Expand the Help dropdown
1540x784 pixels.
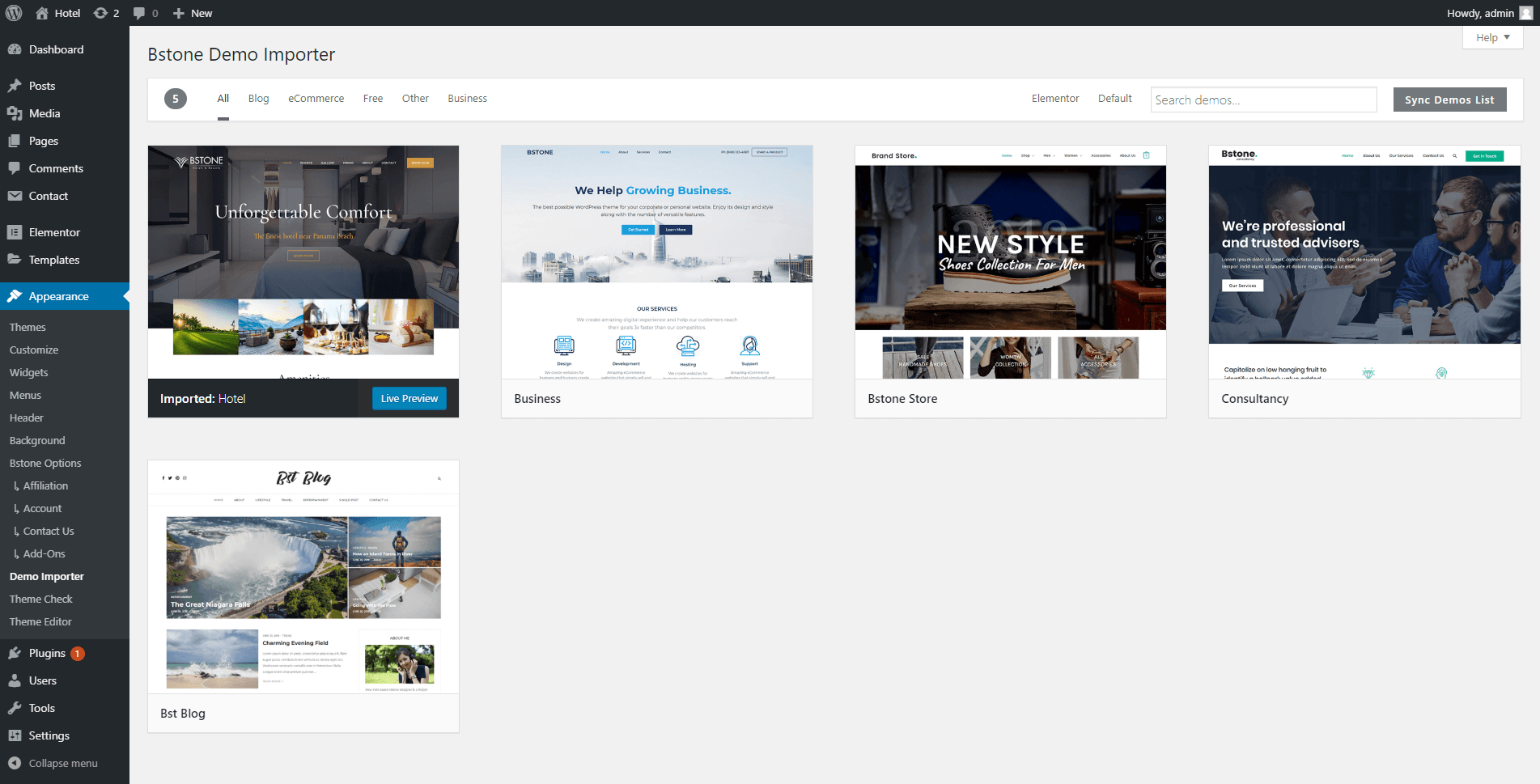(x=1492, y=37)
